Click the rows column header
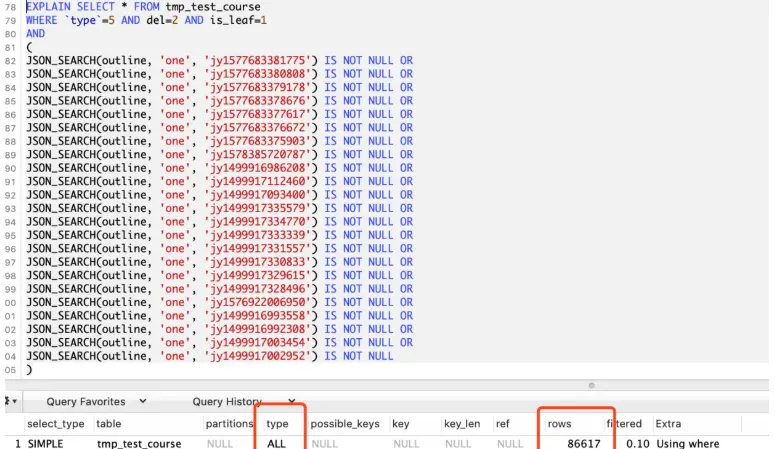Image resolution: width=775 pixels, height=449 pixels. [x=559, y=424]
